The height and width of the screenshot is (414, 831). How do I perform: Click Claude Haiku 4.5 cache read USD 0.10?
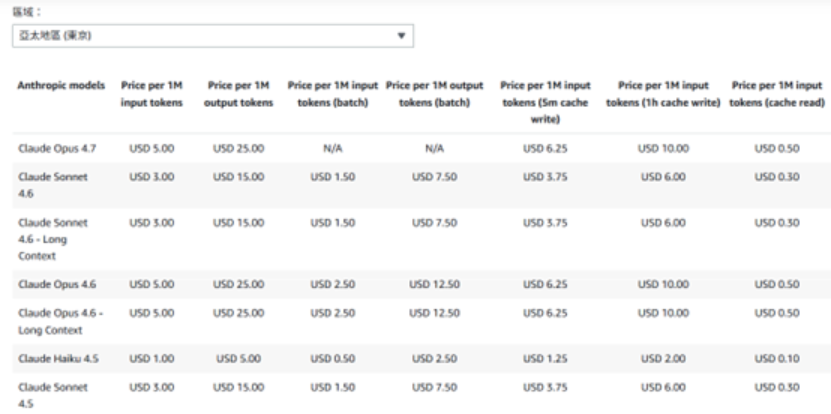777,358
